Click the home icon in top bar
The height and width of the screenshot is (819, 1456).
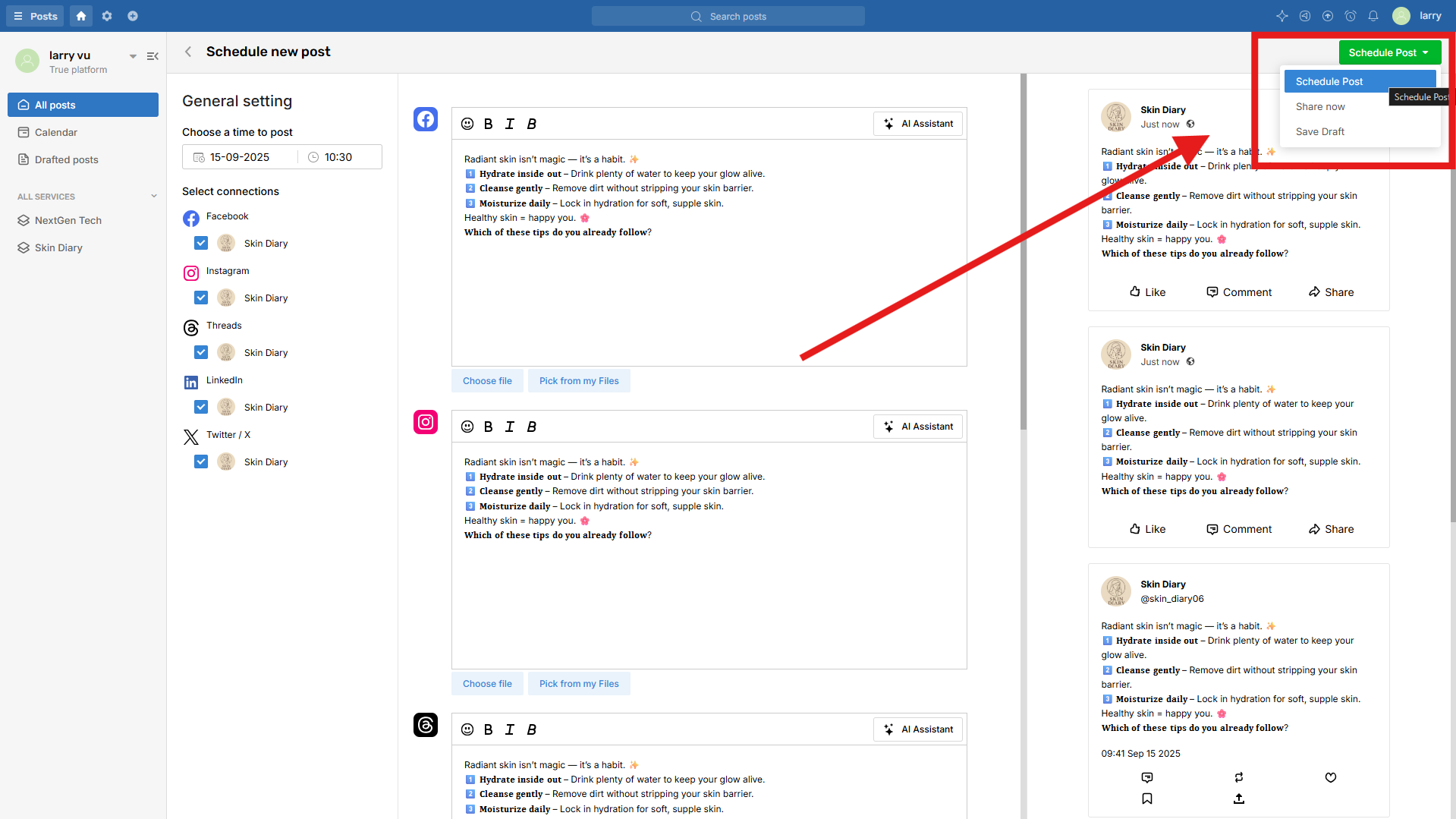[81, 16]
